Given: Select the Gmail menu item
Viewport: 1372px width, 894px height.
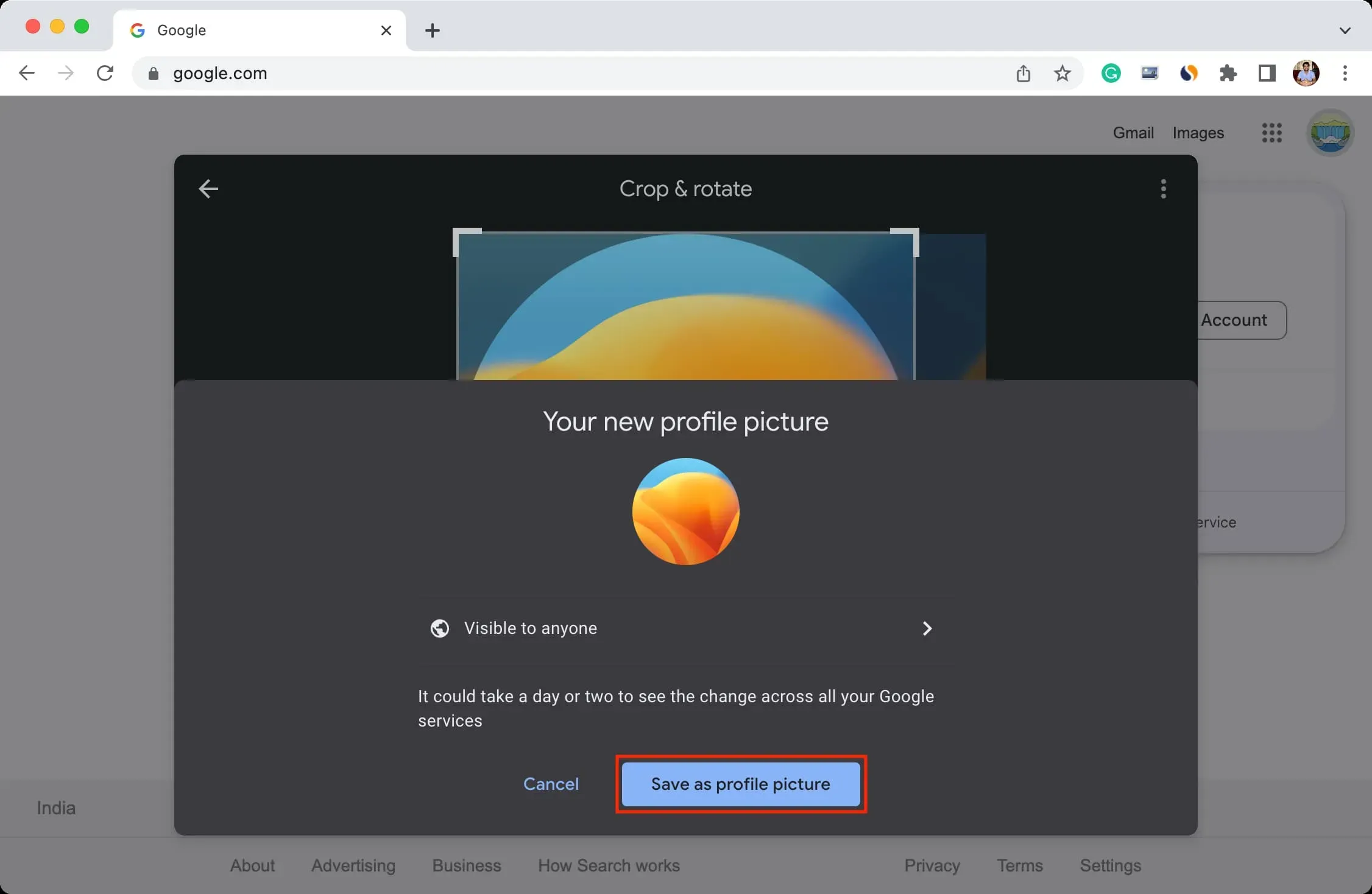Looking at the screenshot, I should [x=1133, y=131].
